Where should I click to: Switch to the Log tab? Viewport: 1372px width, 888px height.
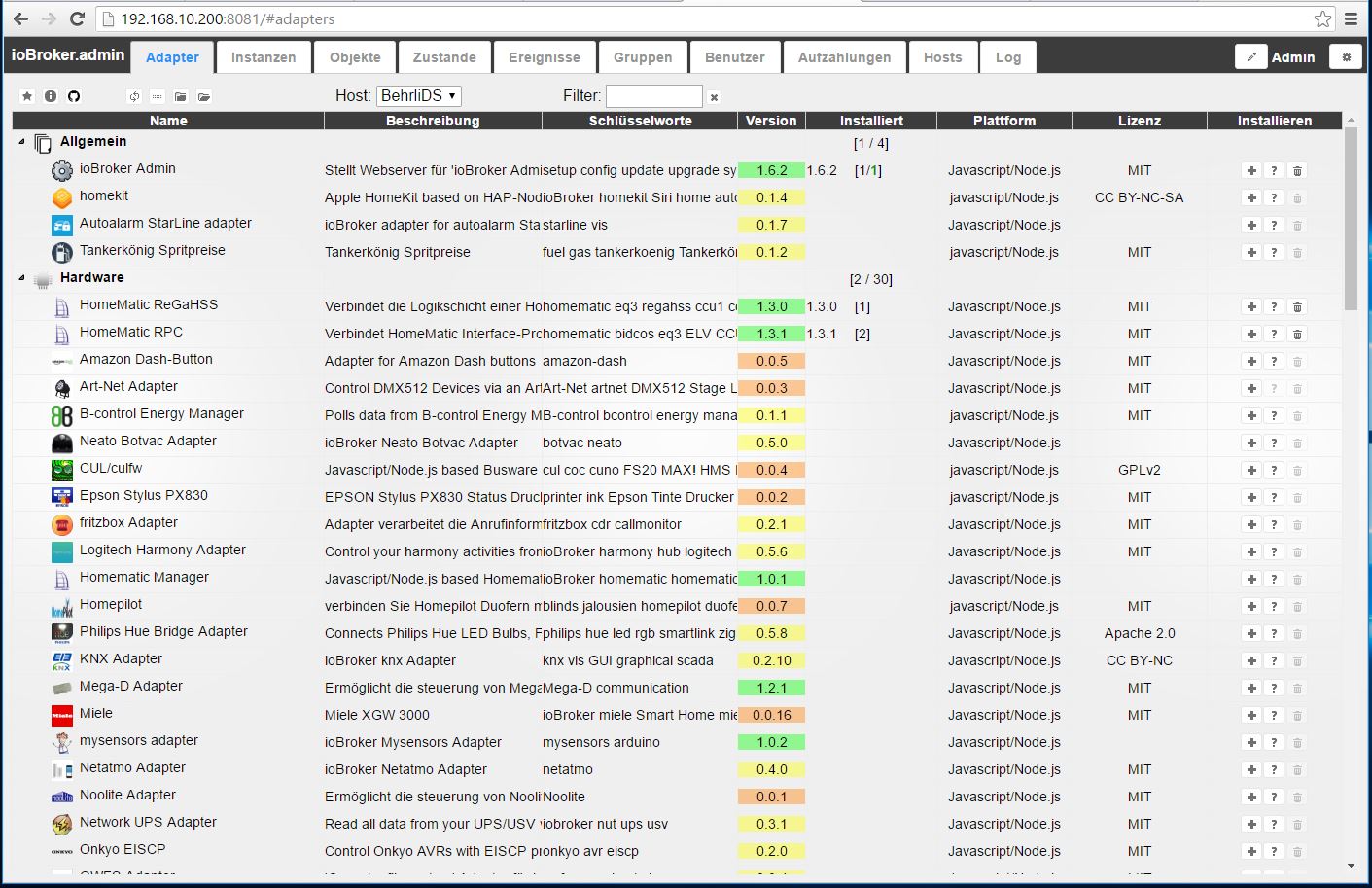click(1008, 57)
